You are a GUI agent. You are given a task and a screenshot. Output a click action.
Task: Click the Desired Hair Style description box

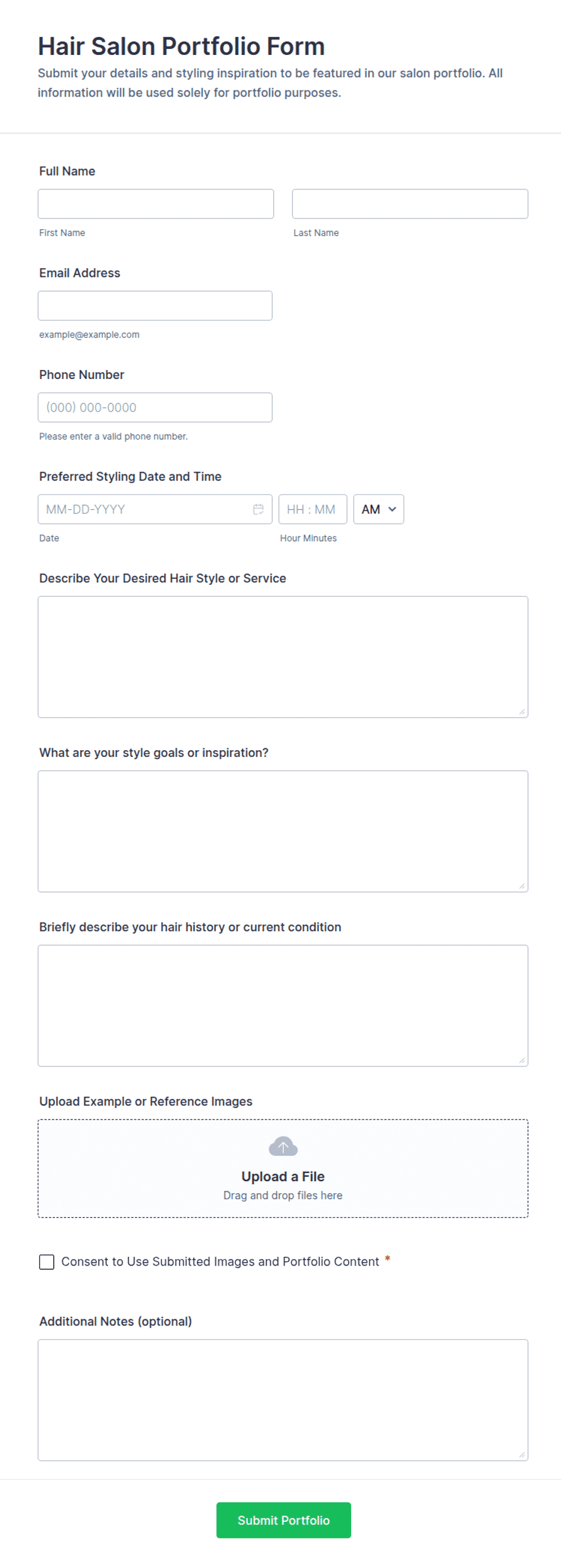point(283,657)
